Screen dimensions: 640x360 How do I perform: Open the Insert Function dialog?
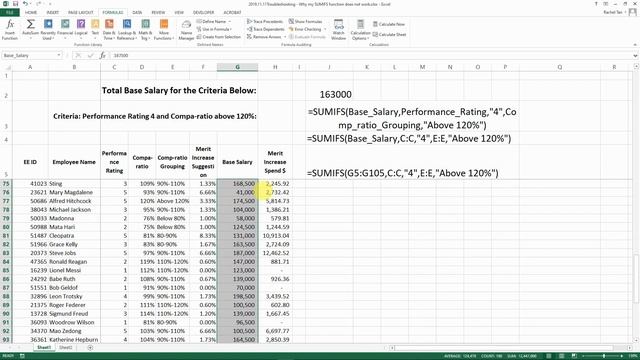[10, 30]
